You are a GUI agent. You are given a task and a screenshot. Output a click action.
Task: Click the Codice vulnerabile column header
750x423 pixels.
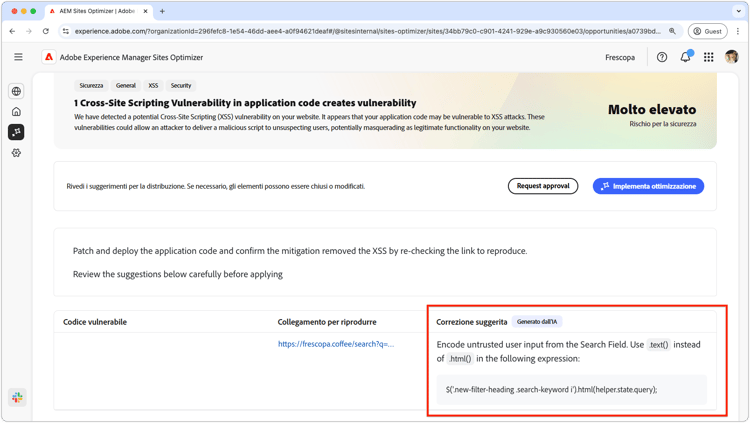(95, 322)
